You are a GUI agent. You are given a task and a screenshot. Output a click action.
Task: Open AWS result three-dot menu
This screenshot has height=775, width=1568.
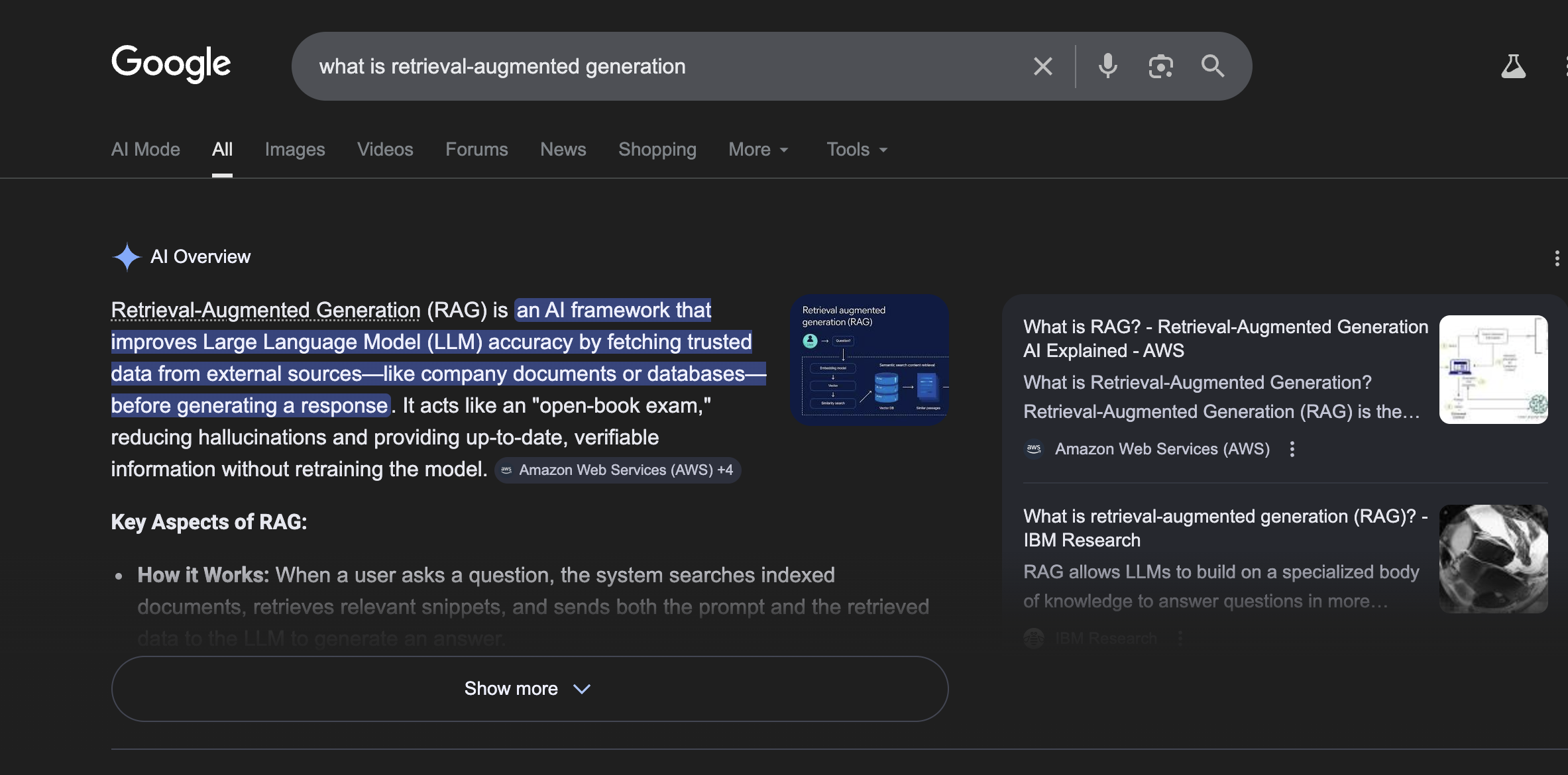[x=1292, y=449]
